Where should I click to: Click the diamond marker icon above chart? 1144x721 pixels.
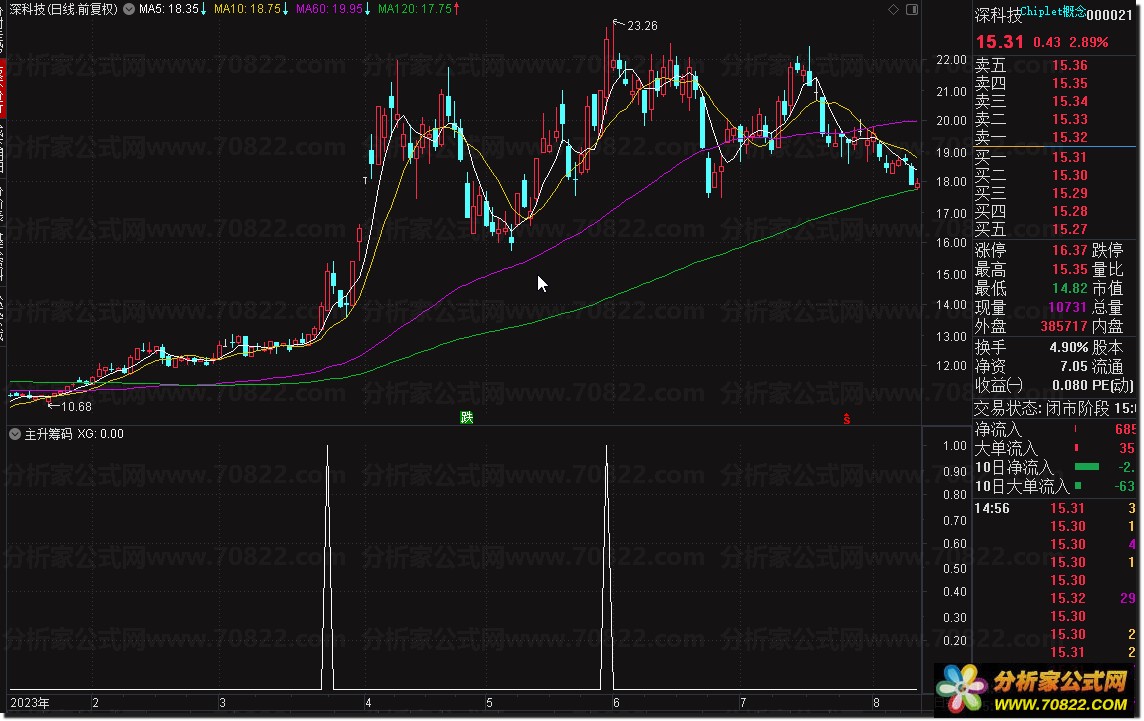[x=893, y=9]
